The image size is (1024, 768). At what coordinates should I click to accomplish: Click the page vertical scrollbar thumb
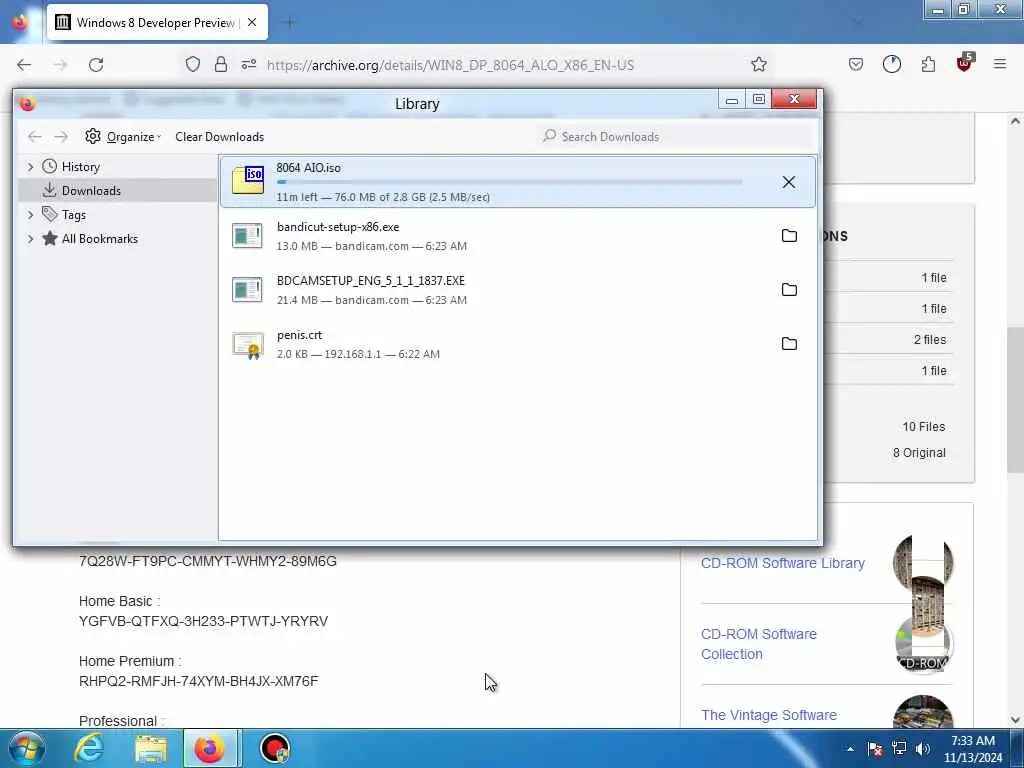[1015, 399]
